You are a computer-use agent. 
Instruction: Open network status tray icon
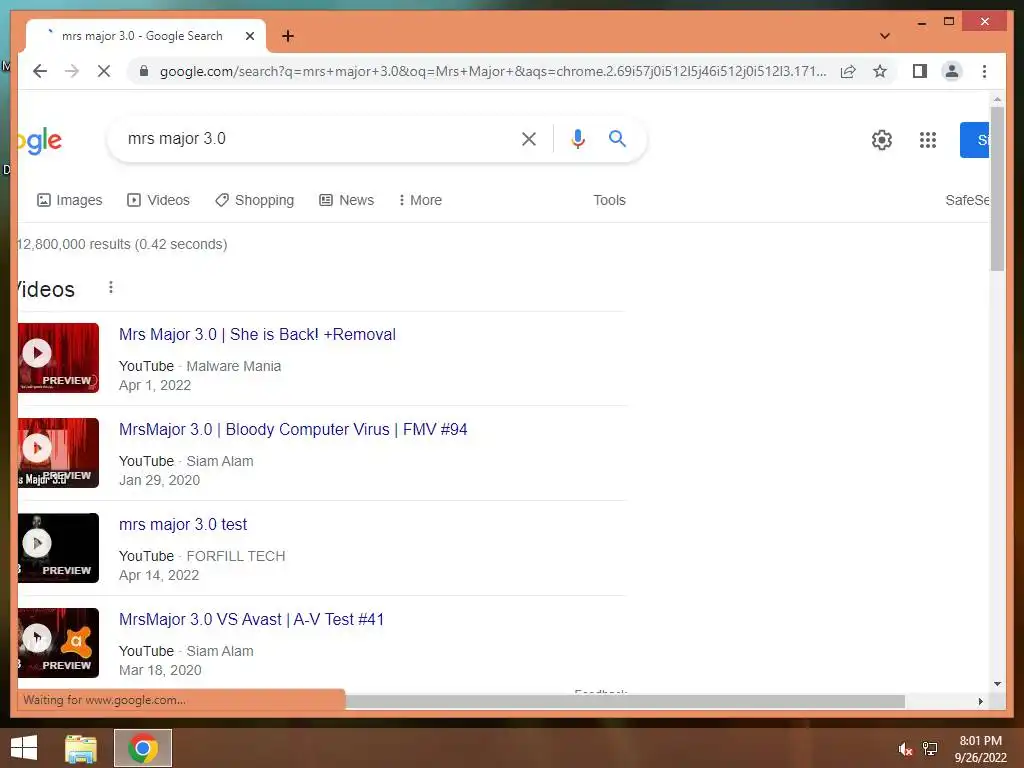click(930, 749)
